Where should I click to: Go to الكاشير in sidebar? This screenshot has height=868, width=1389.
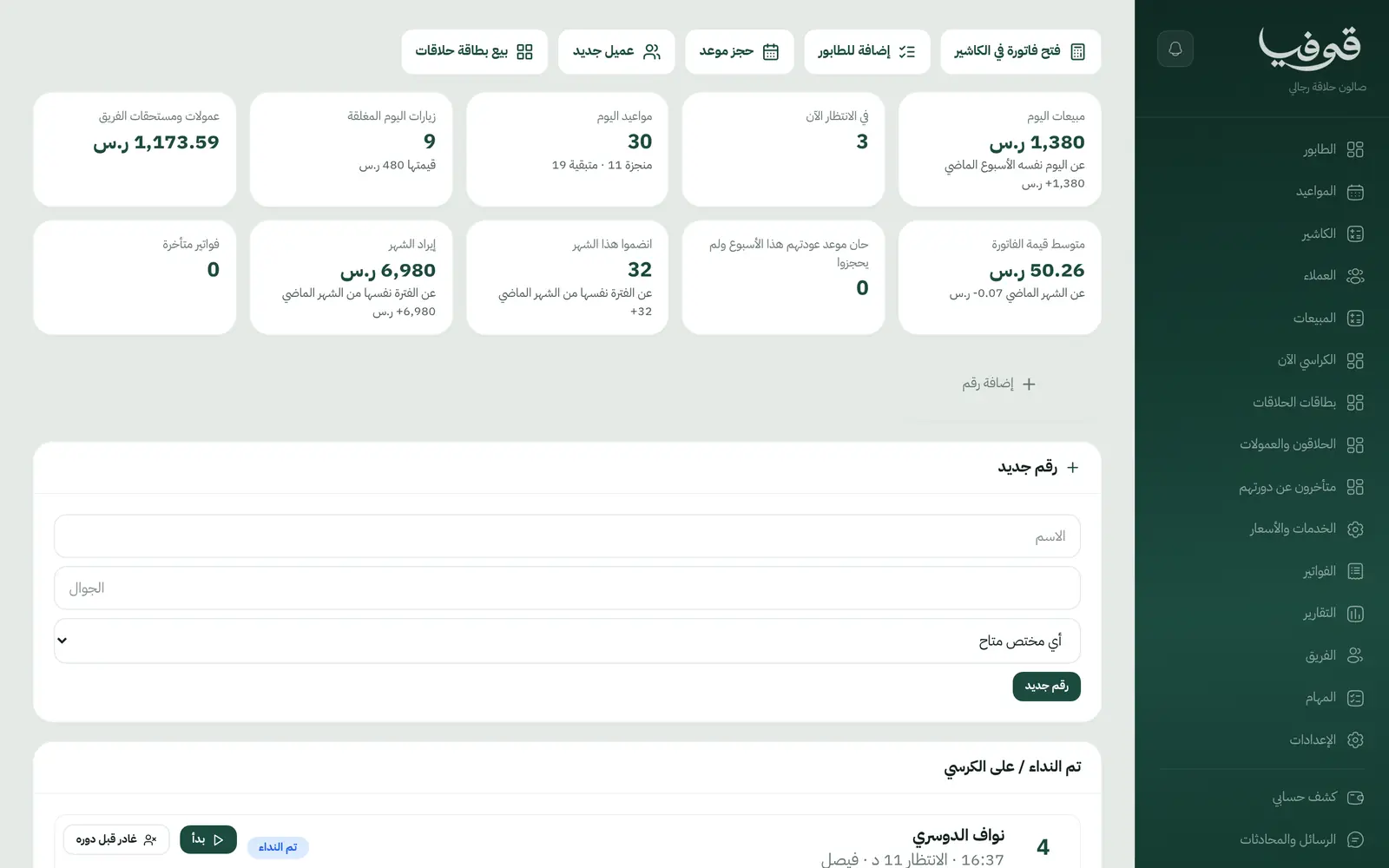coord(1332,233)
